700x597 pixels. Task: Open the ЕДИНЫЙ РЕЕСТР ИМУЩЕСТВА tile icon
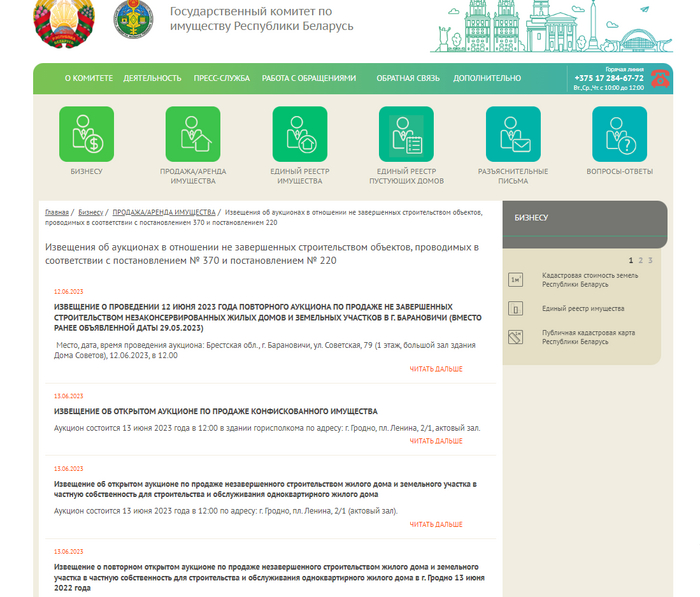point(300,134)
